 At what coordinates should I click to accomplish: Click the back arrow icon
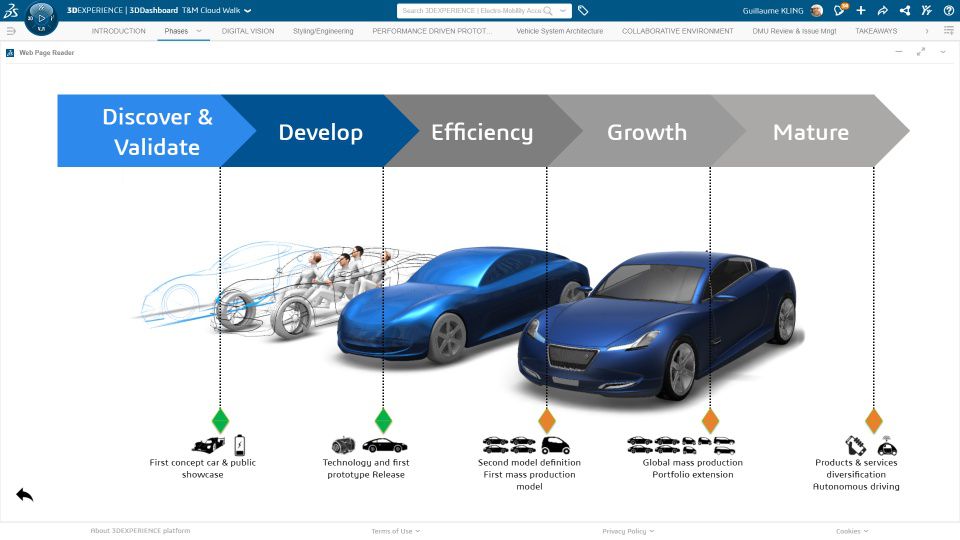click(25, 494)
